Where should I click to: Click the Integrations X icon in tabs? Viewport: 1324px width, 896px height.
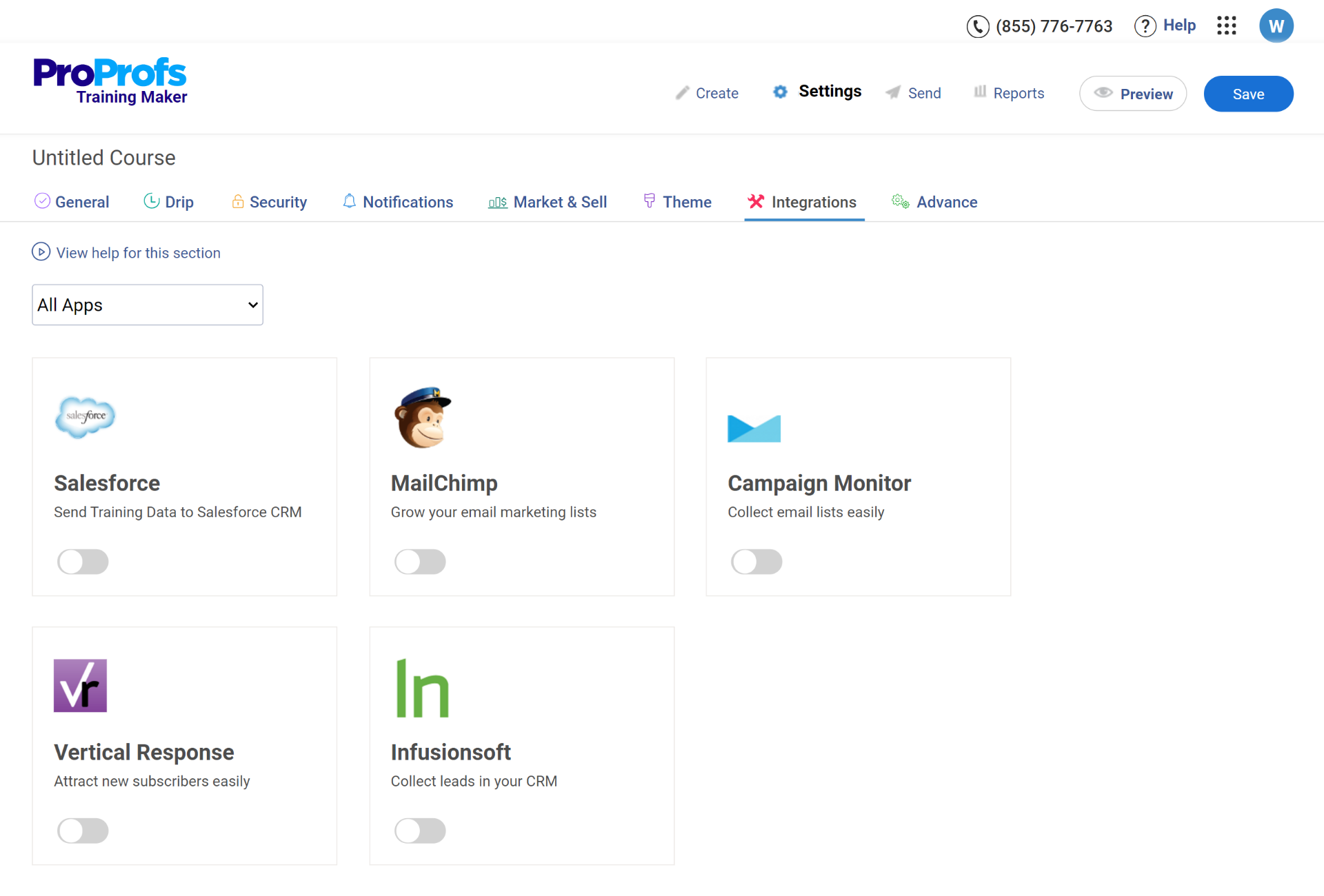pyautogui.click(x=756, y=201)
